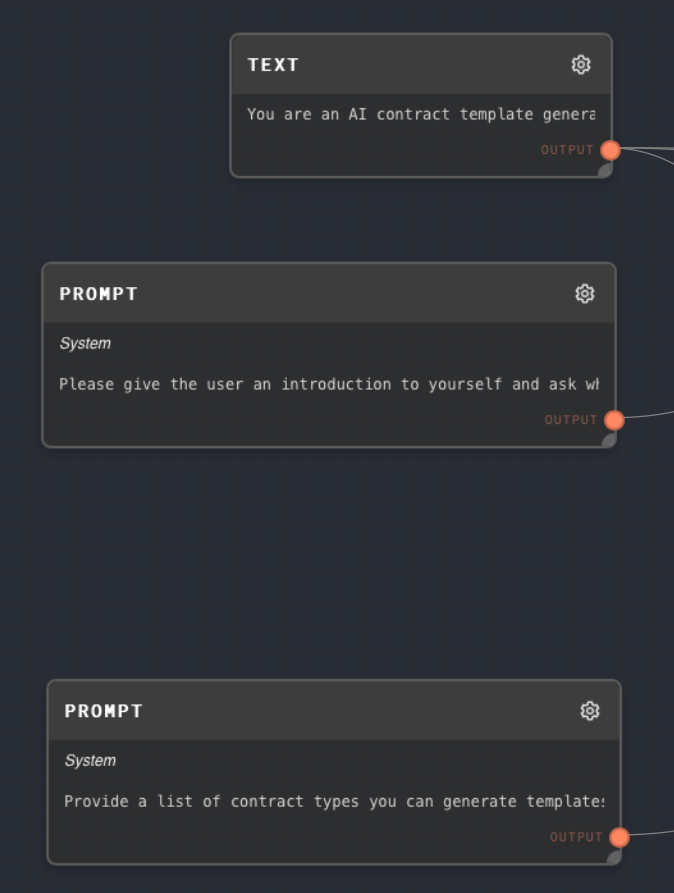Open settings gear on the introduction PROMPT node
Screen dimensions: 674x893
(584, 293)
